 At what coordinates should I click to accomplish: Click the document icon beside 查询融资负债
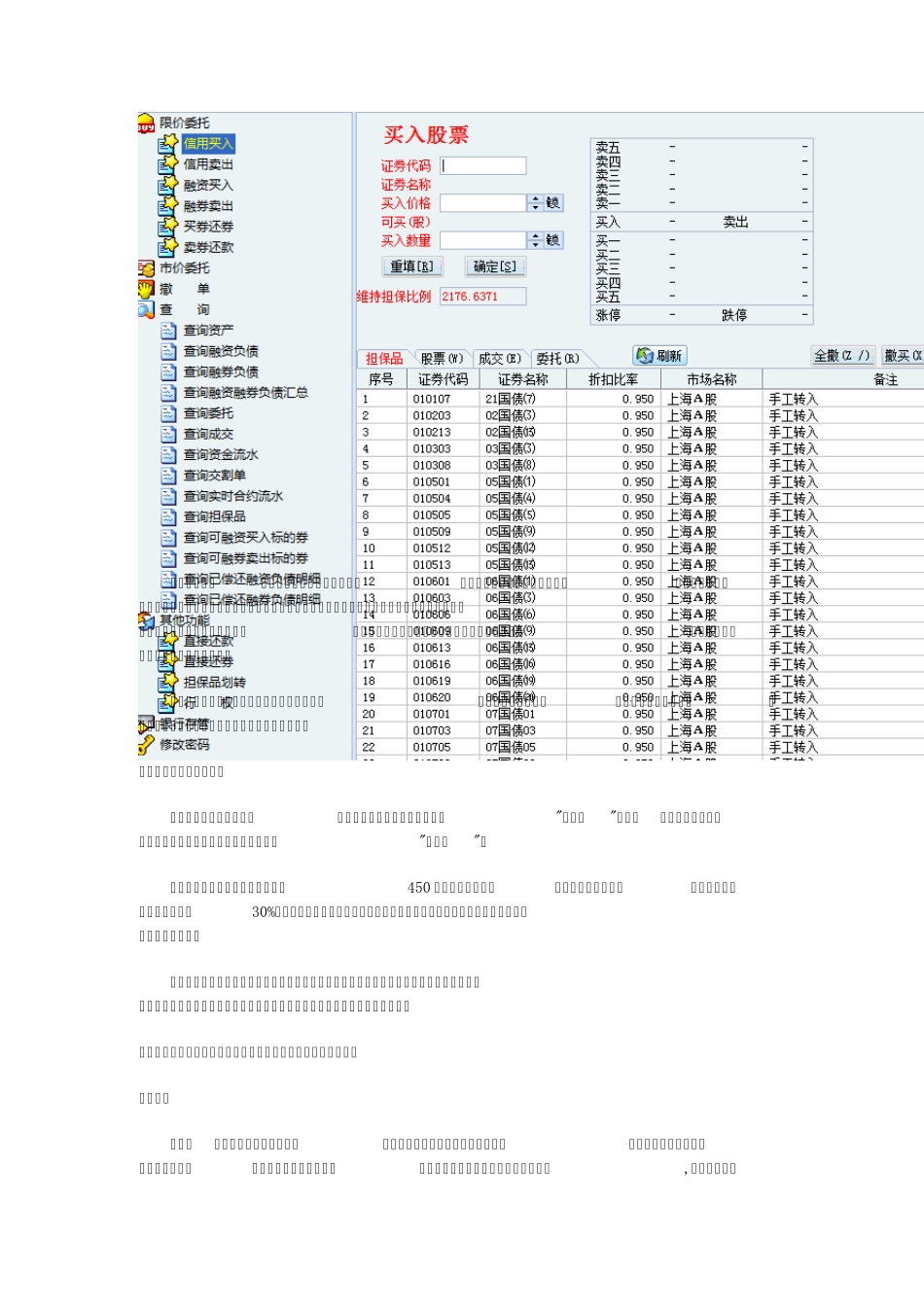tap(168, 351)
